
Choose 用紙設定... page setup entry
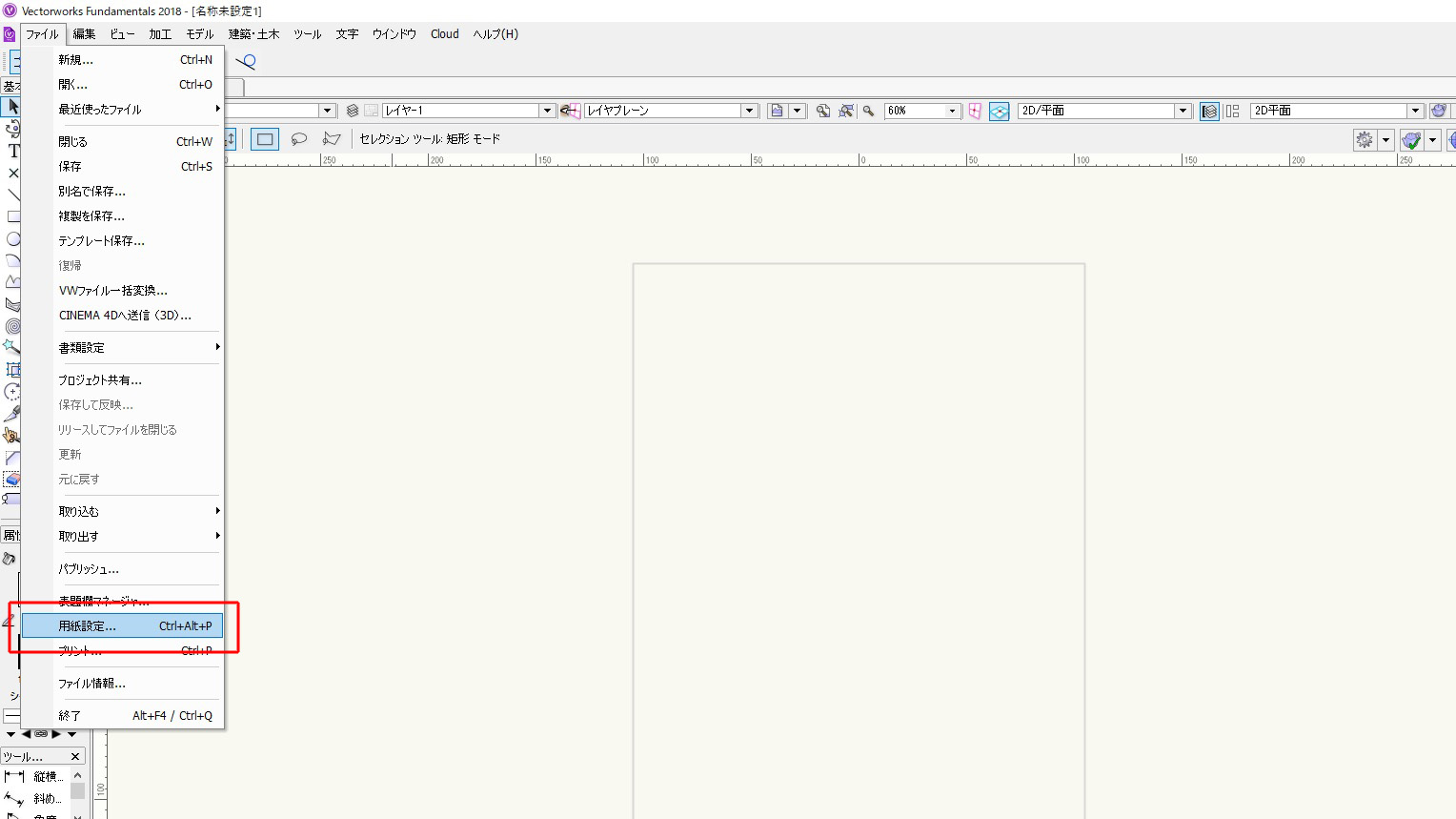[x=123, y=625]
